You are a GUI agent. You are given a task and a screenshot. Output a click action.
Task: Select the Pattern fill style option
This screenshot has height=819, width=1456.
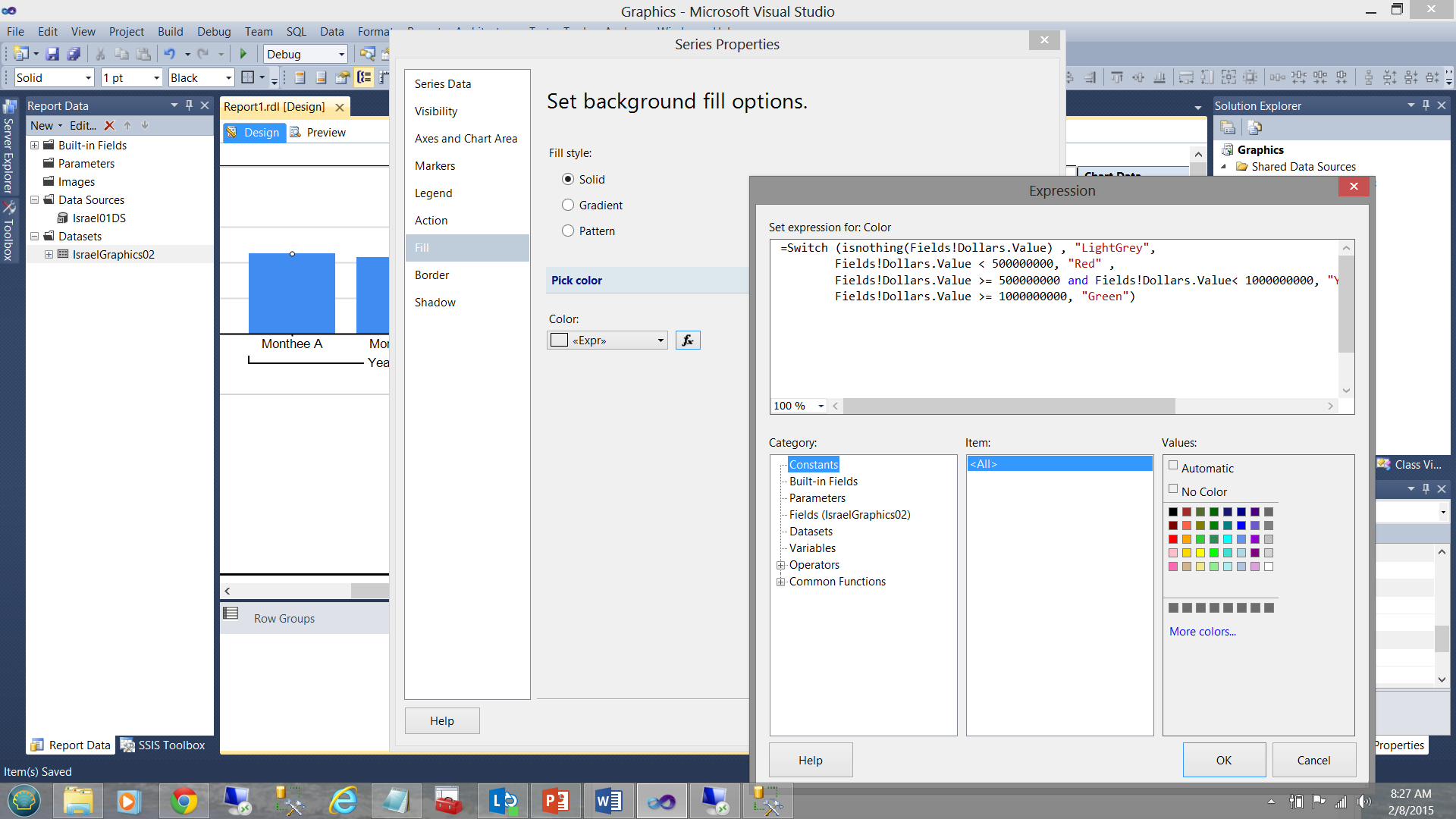pyautogui.click(x=568, y=231)
